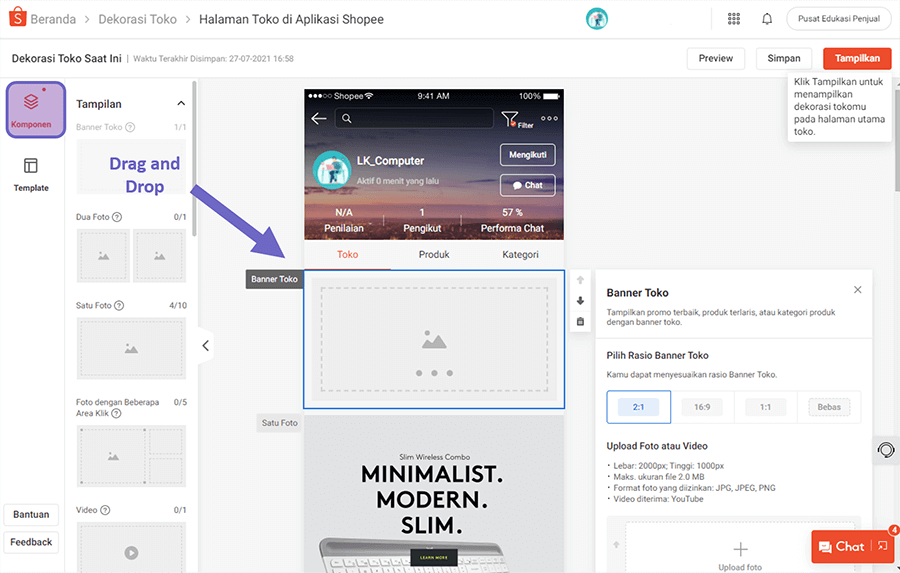900x573 pixels.
Task: Collapse the component sidebar with left arrow
Action: coord(205,346)
